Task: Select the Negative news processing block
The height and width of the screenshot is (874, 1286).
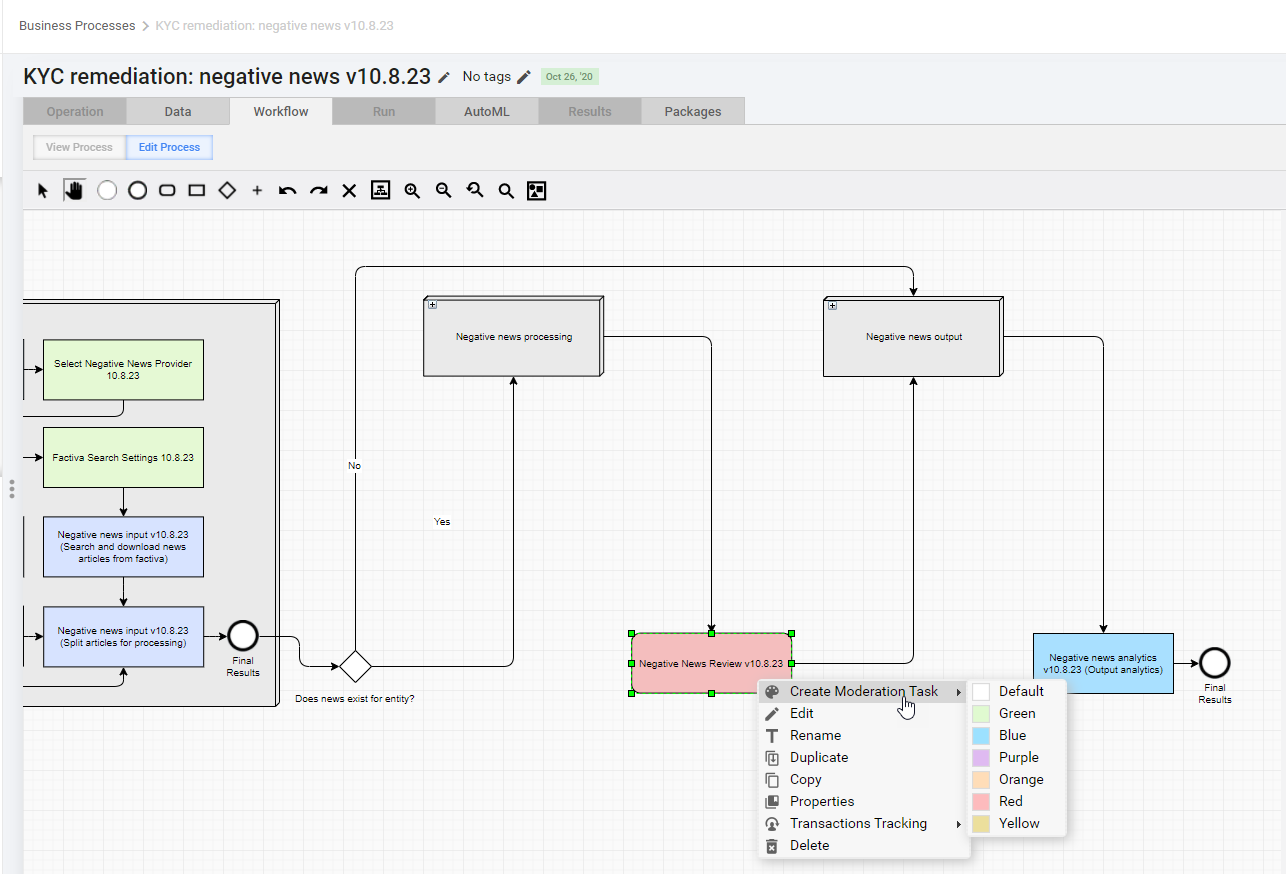Action: click(513, 337)
